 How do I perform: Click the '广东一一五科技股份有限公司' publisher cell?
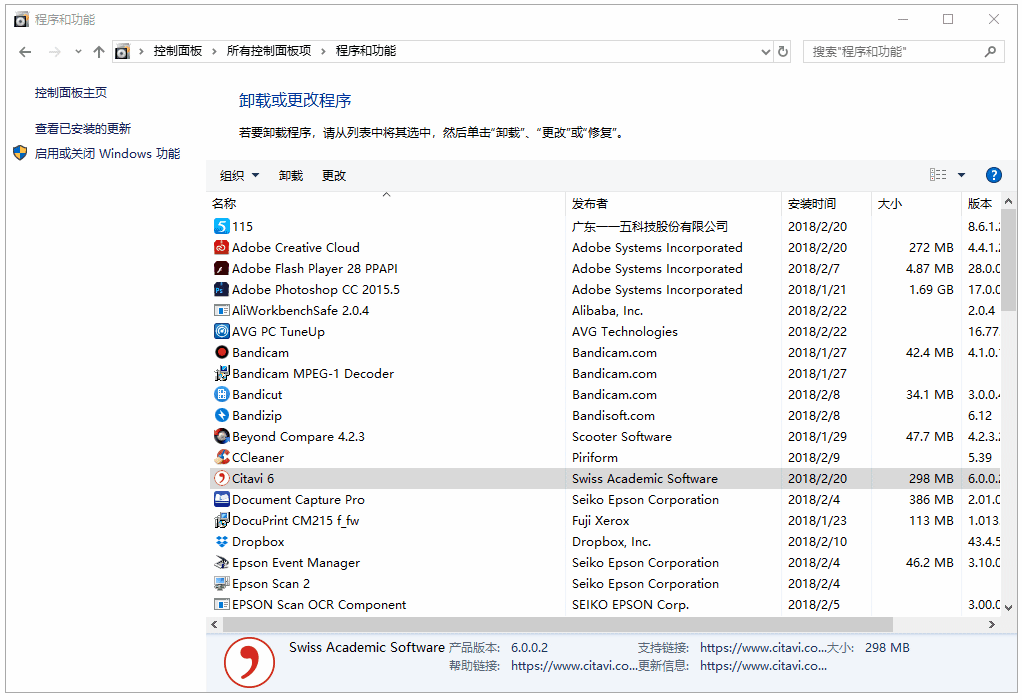click(x=649, y=226)
